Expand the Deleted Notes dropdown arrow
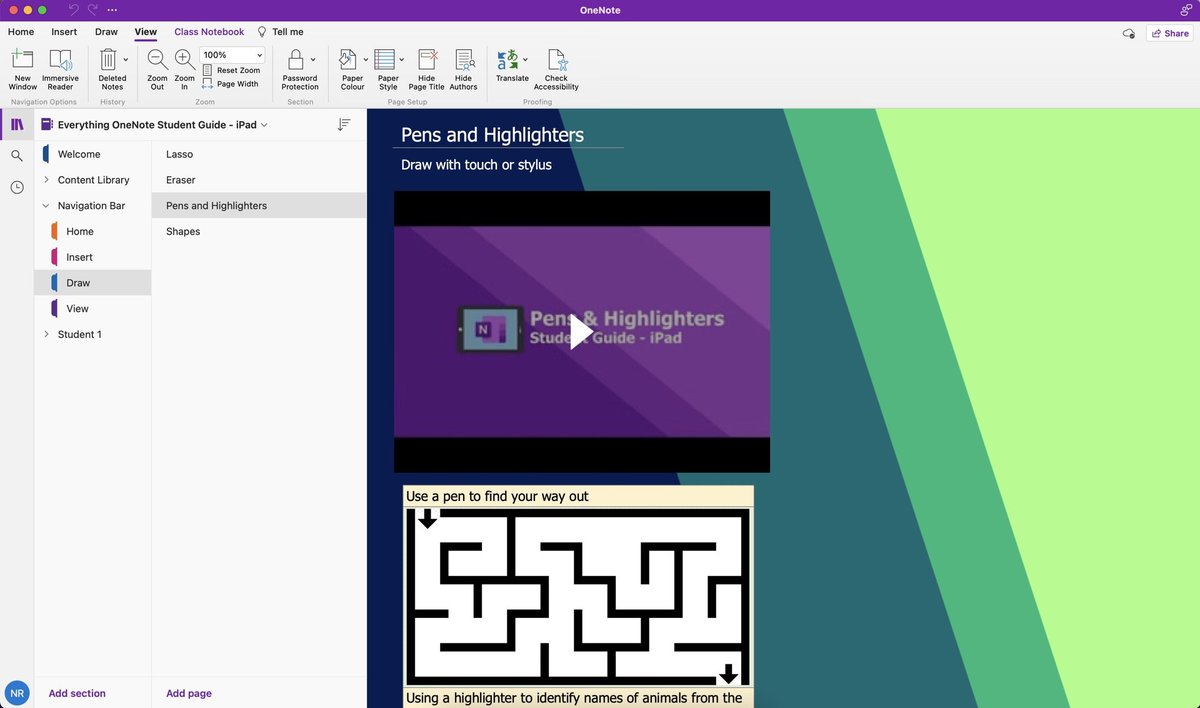The width and height of the screenshot is (1200, 708). coord(125,59)
